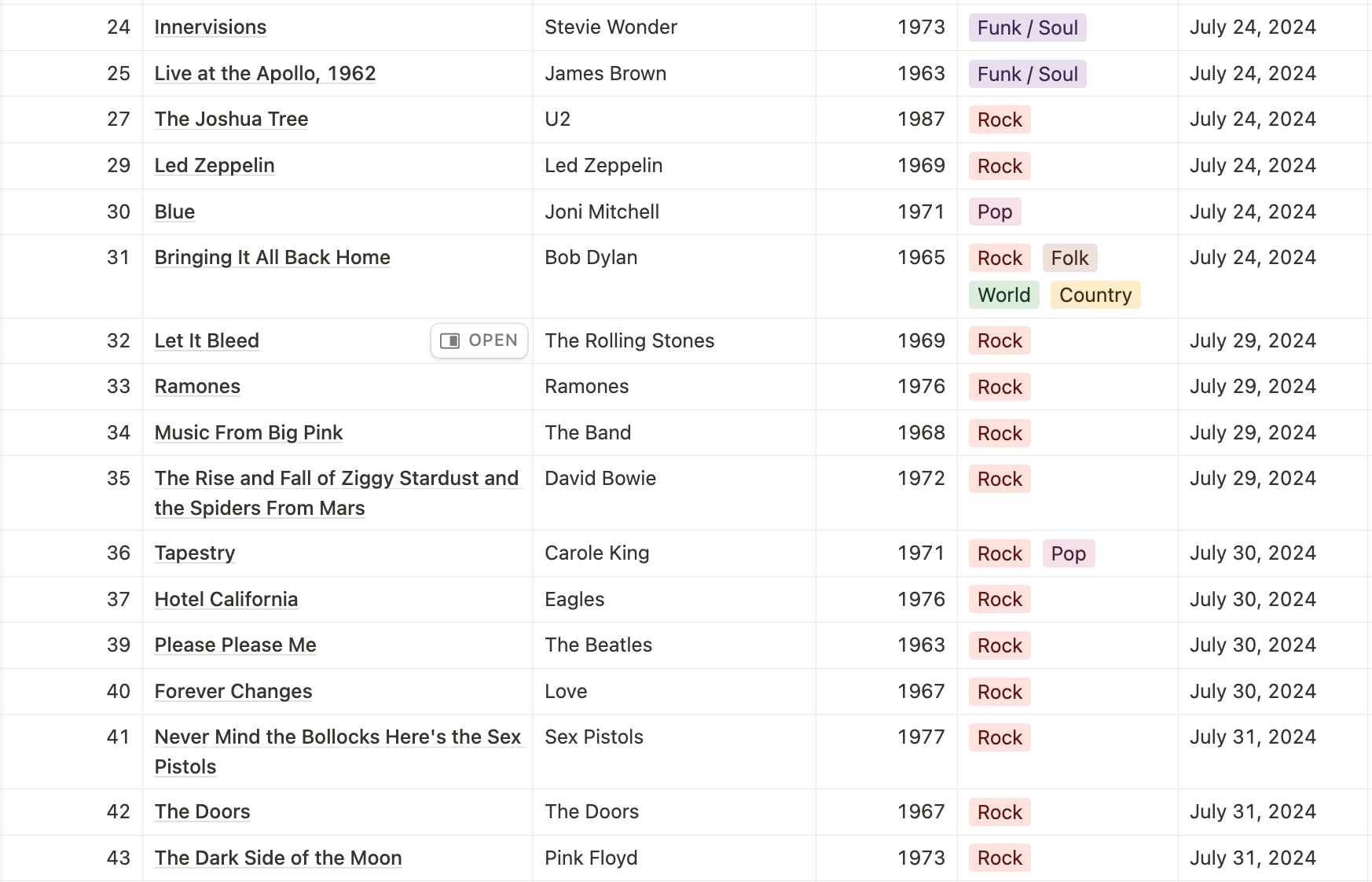Select the Carole King artist cell
The height and width of the screenshot is (882, 1372).
(674, 553)
